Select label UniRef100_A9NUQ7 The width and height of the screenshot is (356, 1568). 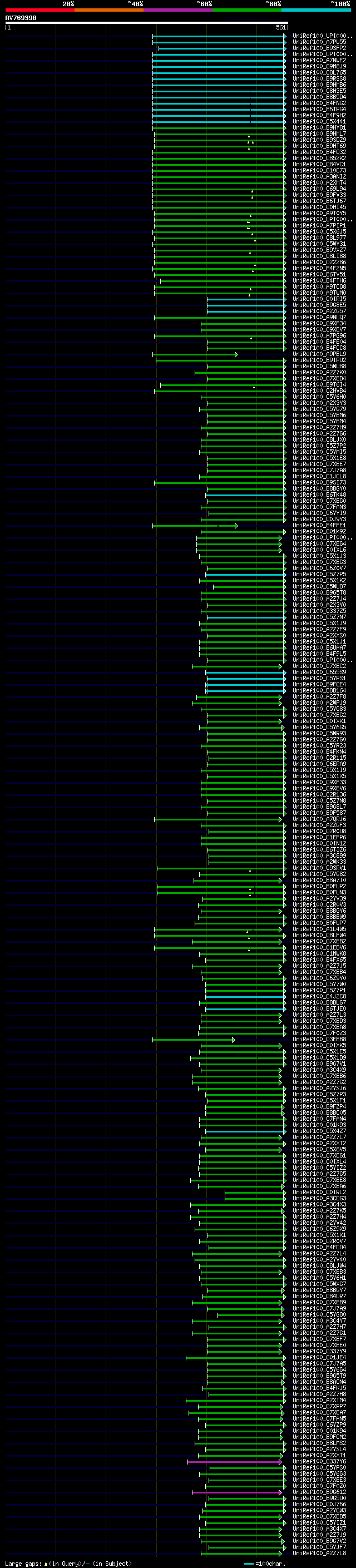319,317
